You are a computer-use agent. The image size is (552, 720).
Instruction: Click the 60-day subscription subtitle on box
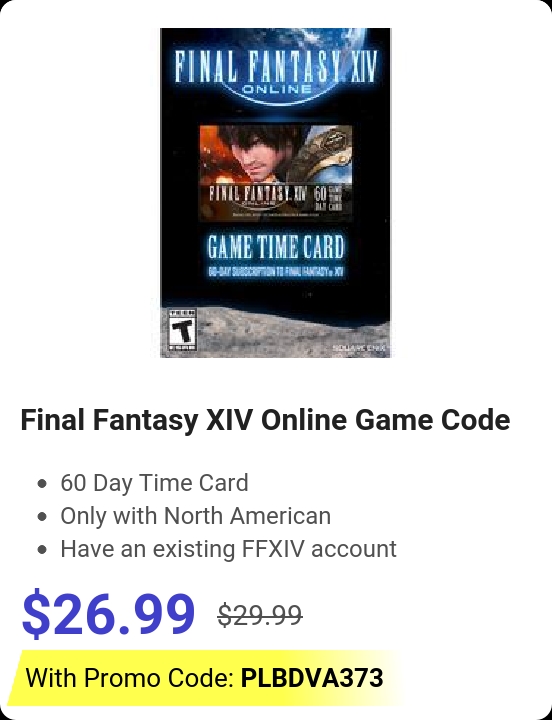tap(276, 271)
